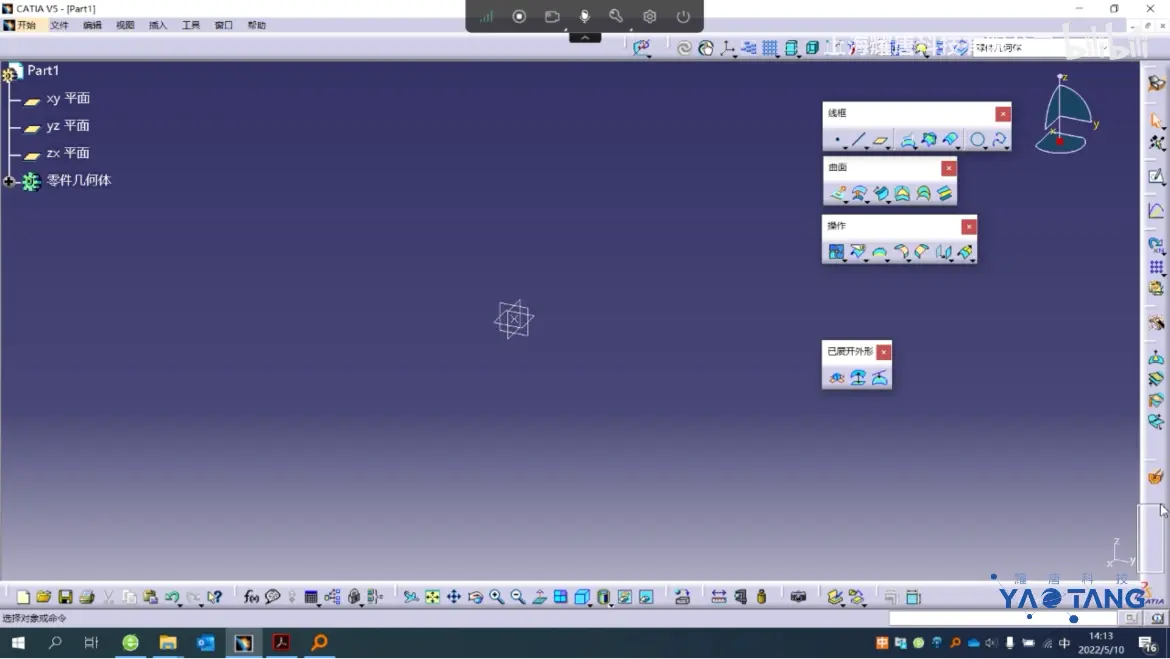Select the Unfold tool in 已展开外形 toolbar
This screenshot has height=659, width=1170.
836,378
